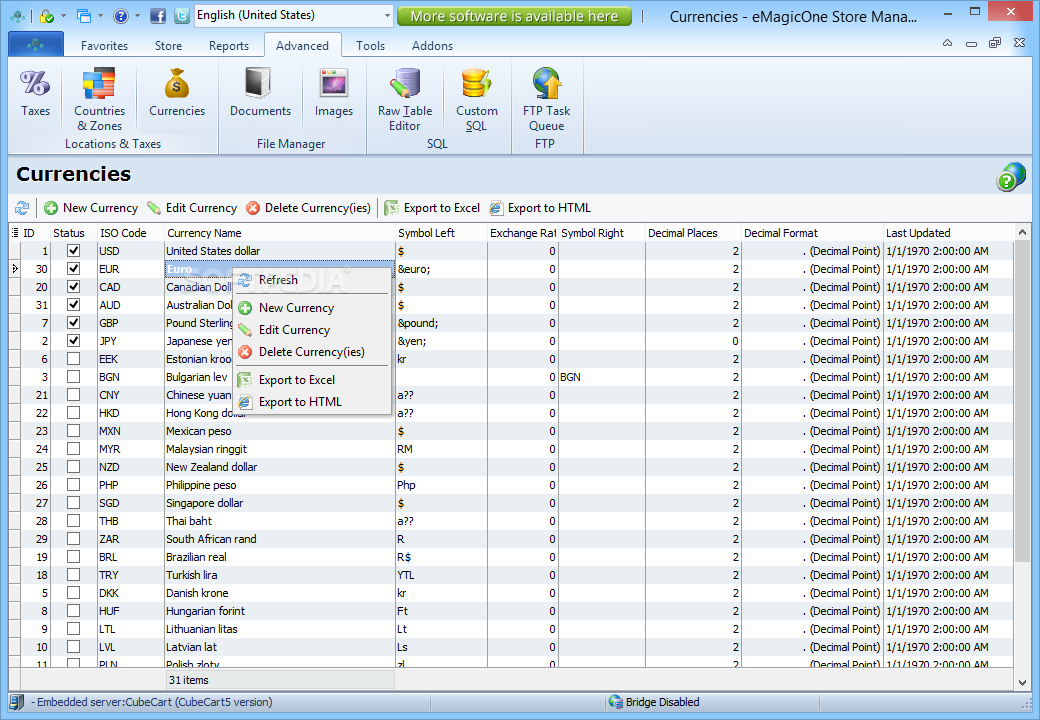1040x720 pixels.
Task: Click More software is available here button
Action: (514, 16)
